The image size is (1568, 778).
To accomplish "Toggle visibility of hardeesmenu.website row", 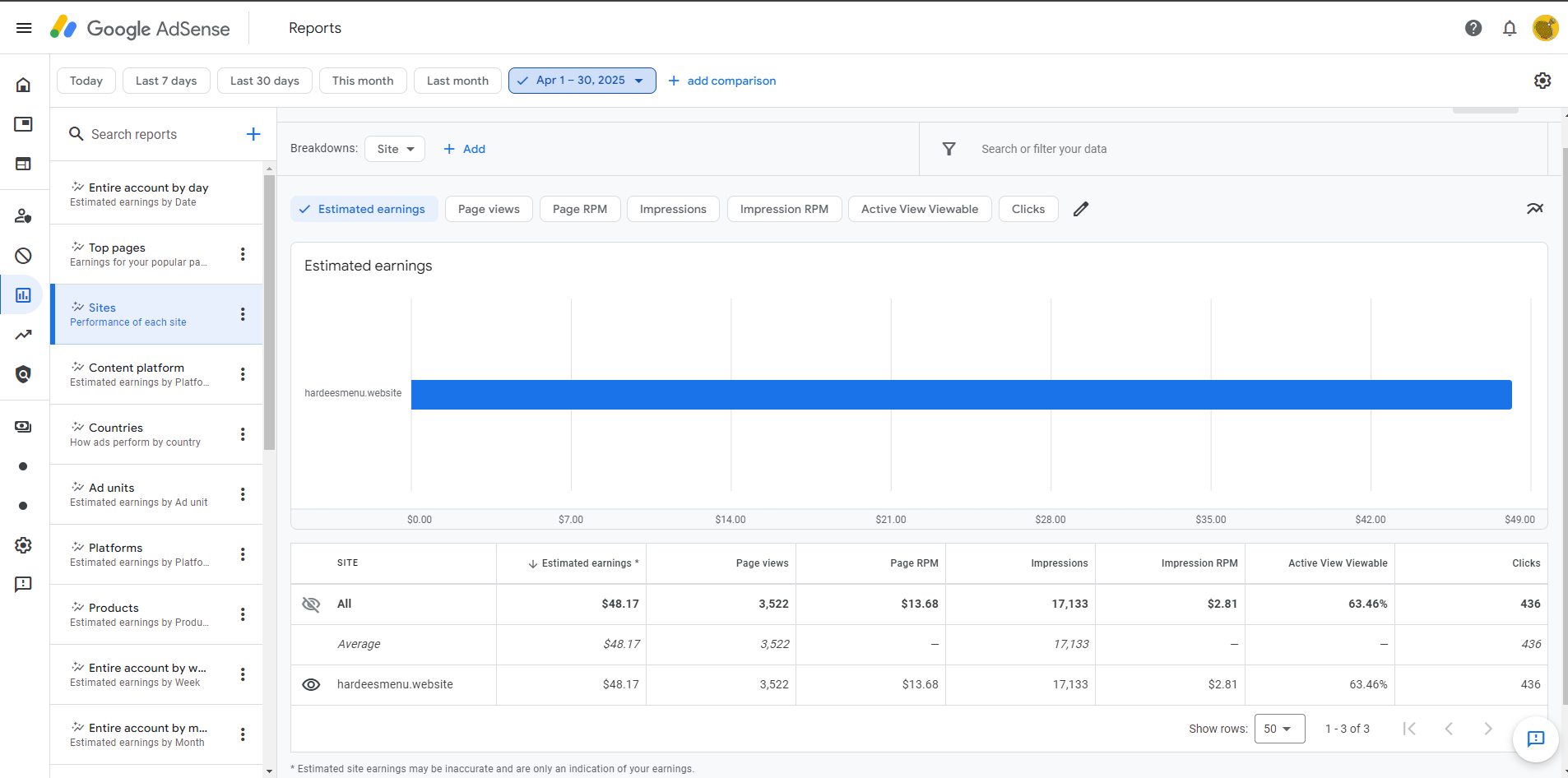I will tap(311, 685).
